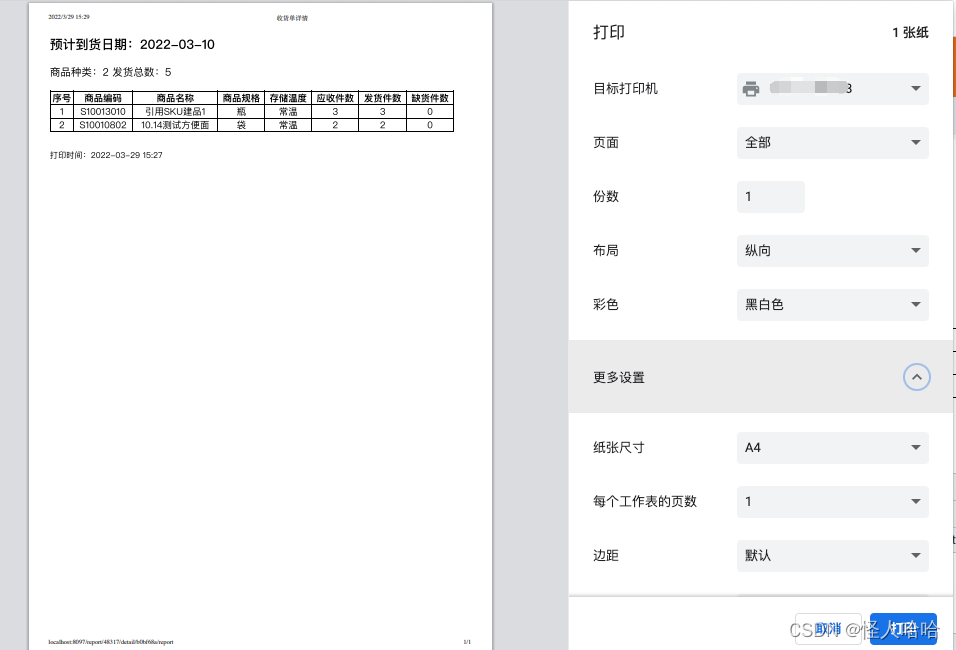Viewport: 956px width, 650px height.
Task: Open the 边距 margins dropdown showing 默认
Action: click(832, 555)
